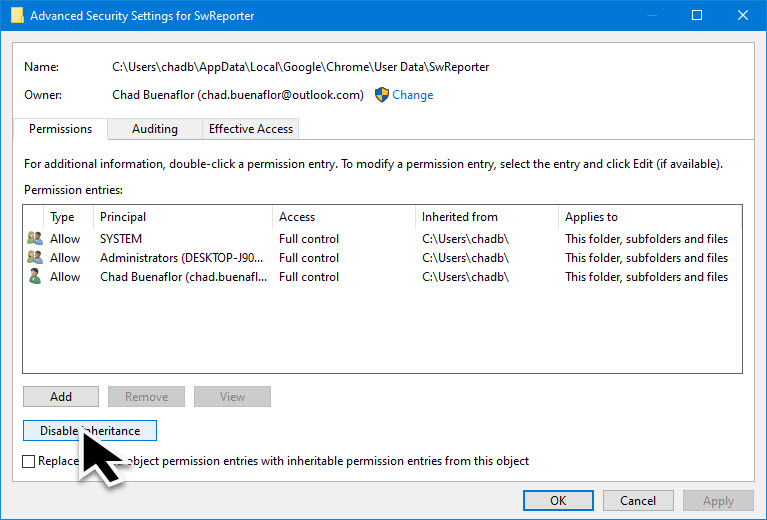767x520 pixels.
Task: Click the shield icon beside Change
Action: pyautogui.click(x=382, y=94)
